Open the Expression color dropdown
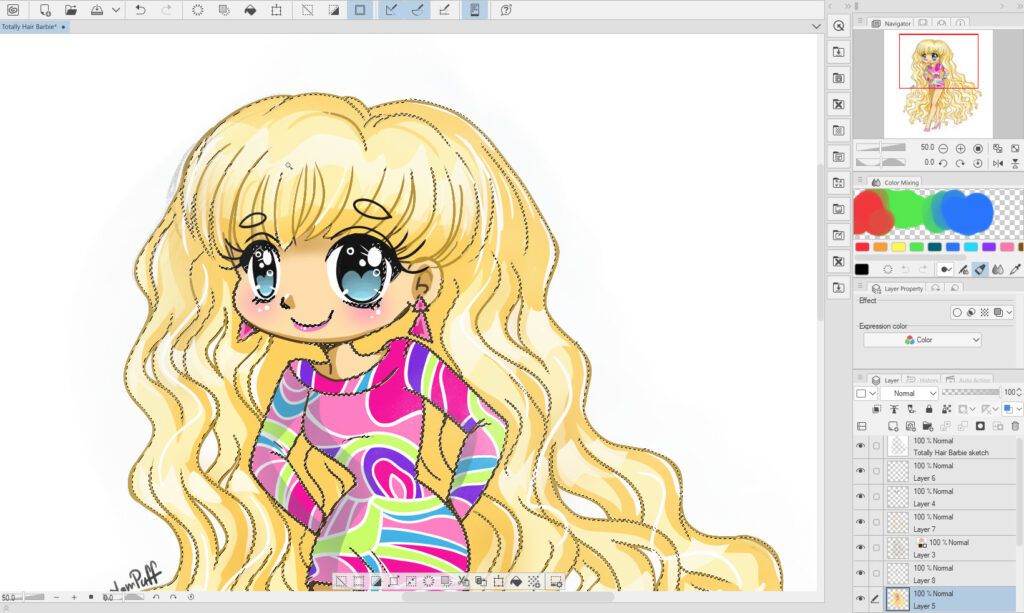Screen dimensions: 1024x613 coord(922,340)
